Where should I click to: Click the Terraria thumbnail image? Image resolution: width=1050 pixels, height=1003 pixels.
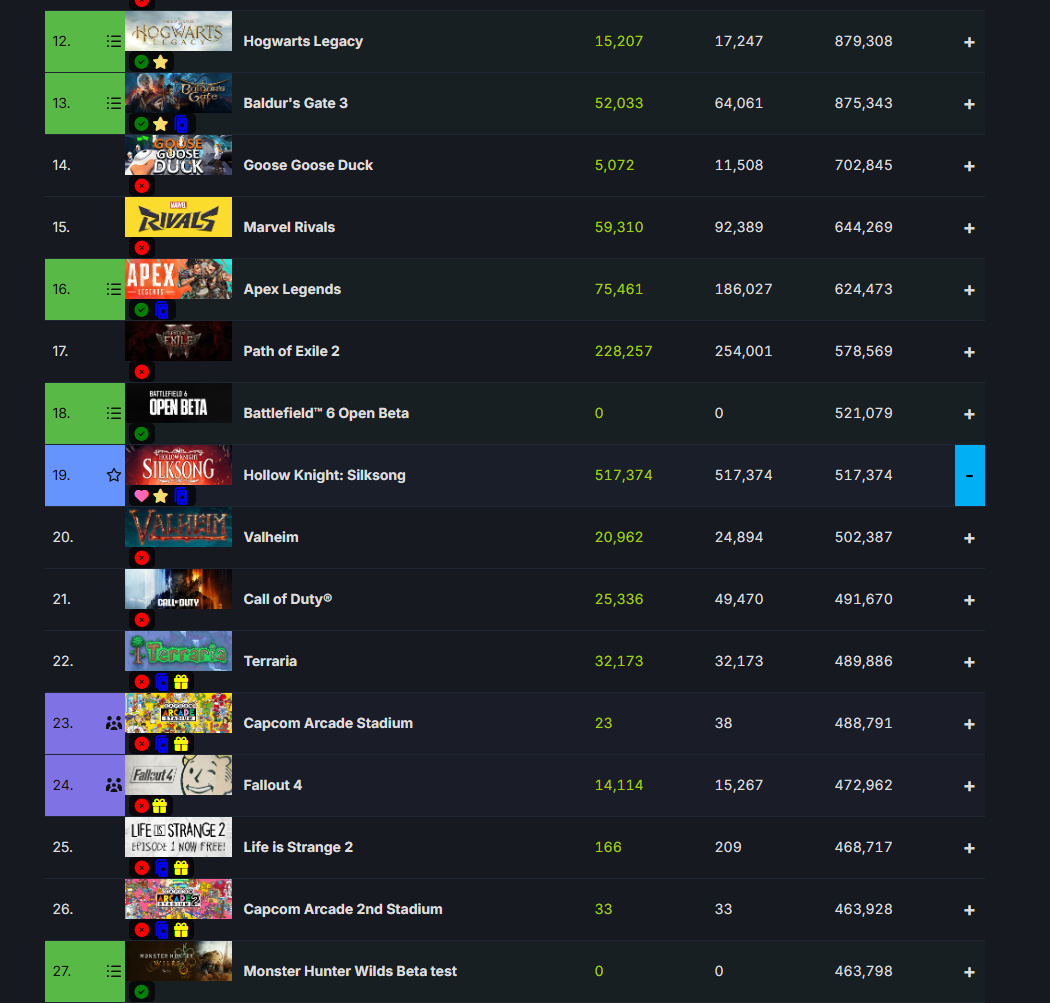[178, 651]
